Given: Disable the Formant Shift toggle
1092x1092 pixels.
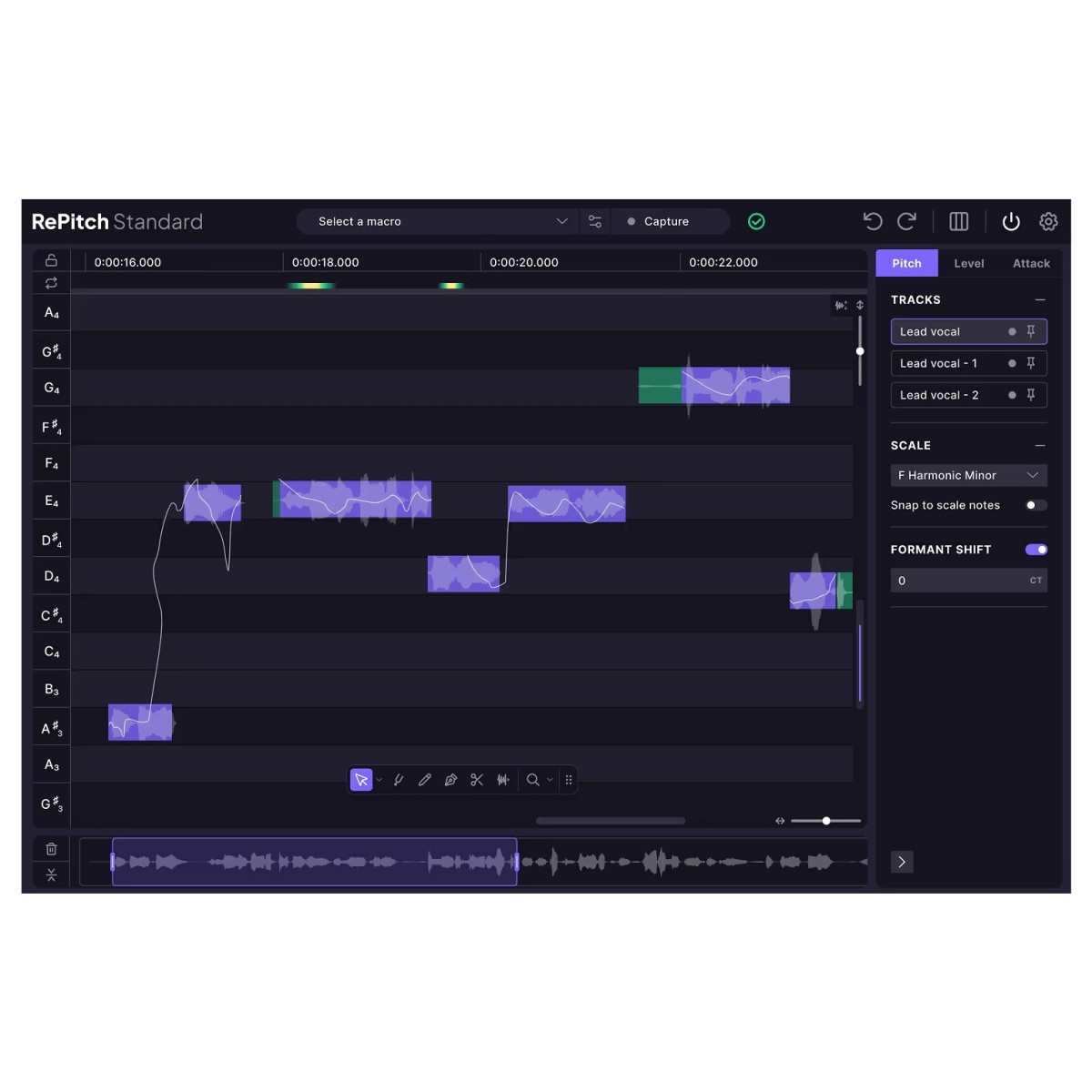Looking at the screenshot, I should [1036, 549].
